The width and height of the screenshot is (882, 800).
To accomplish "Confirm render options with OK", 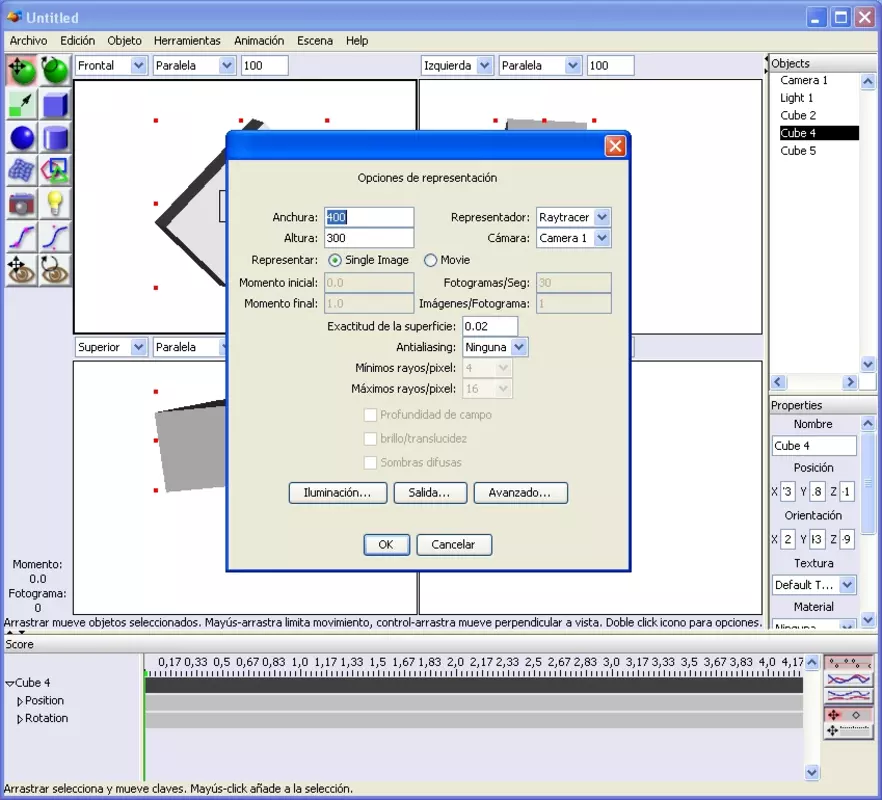I will click(386, 545).
